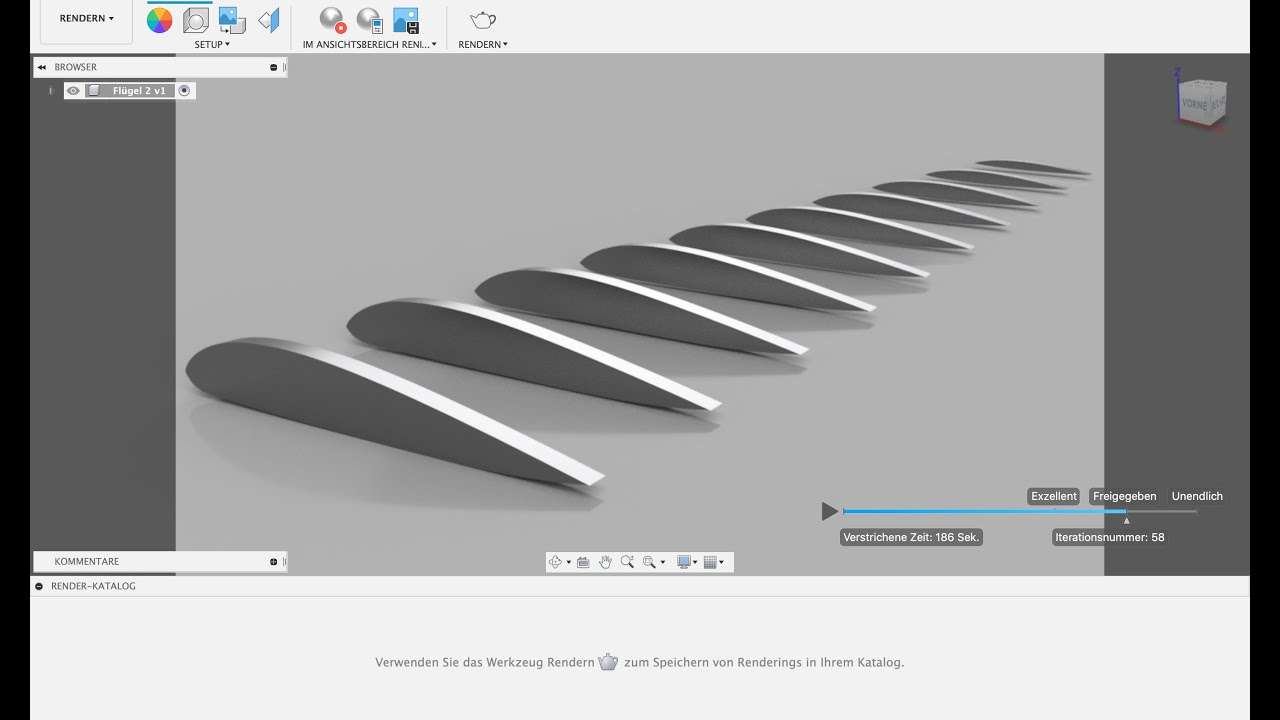Set render quality to Exzellent
Viewport: 1280px width, 720px height.
1054,496
